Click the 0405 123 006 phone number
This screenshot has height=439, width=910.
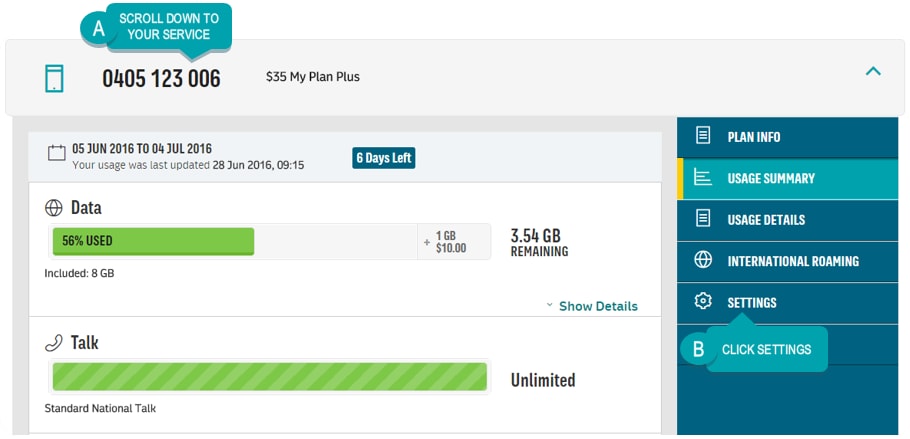click(161, 78)
